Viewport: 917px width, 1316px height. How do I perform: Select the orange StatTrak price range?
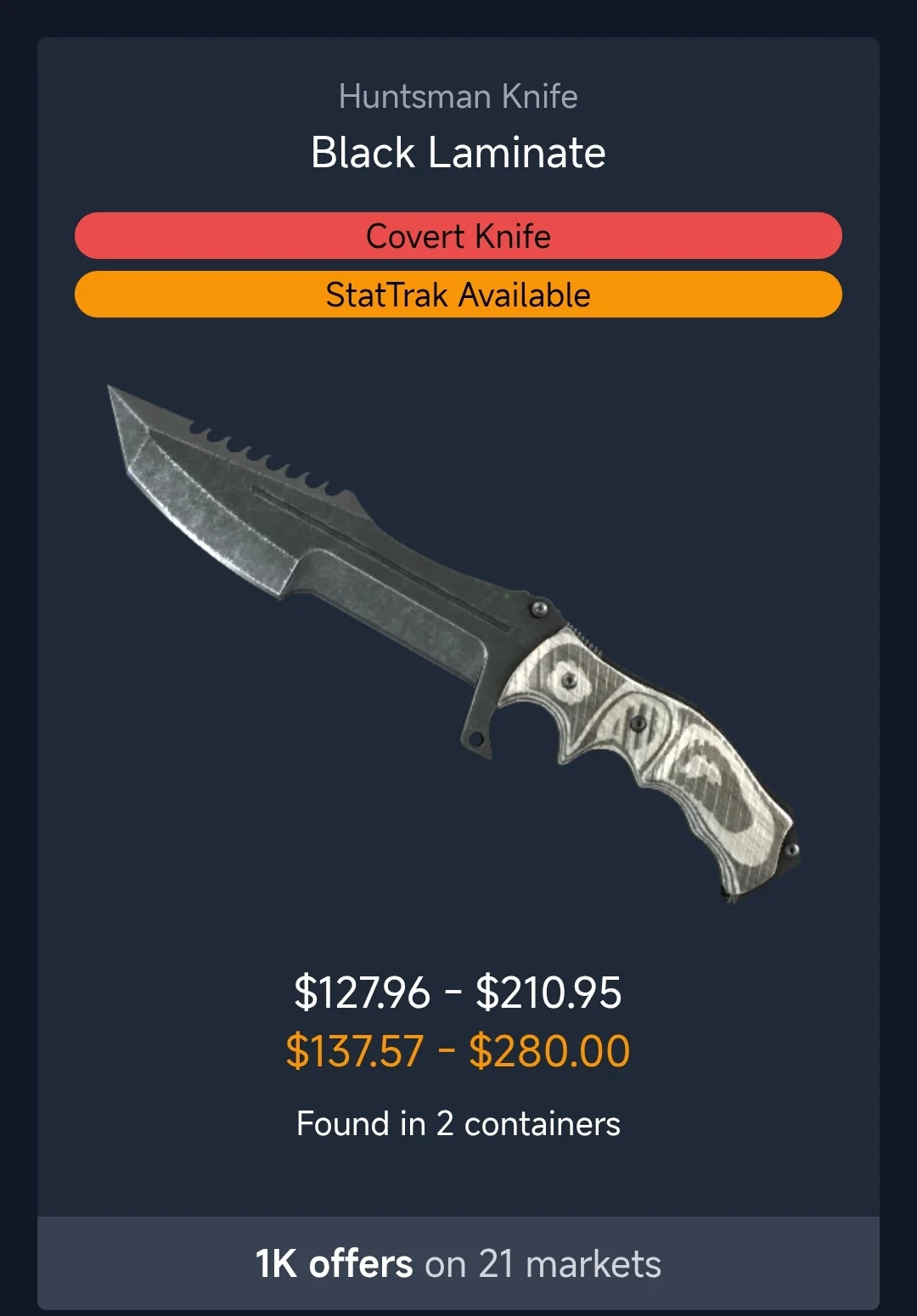tap(458, 1051)
